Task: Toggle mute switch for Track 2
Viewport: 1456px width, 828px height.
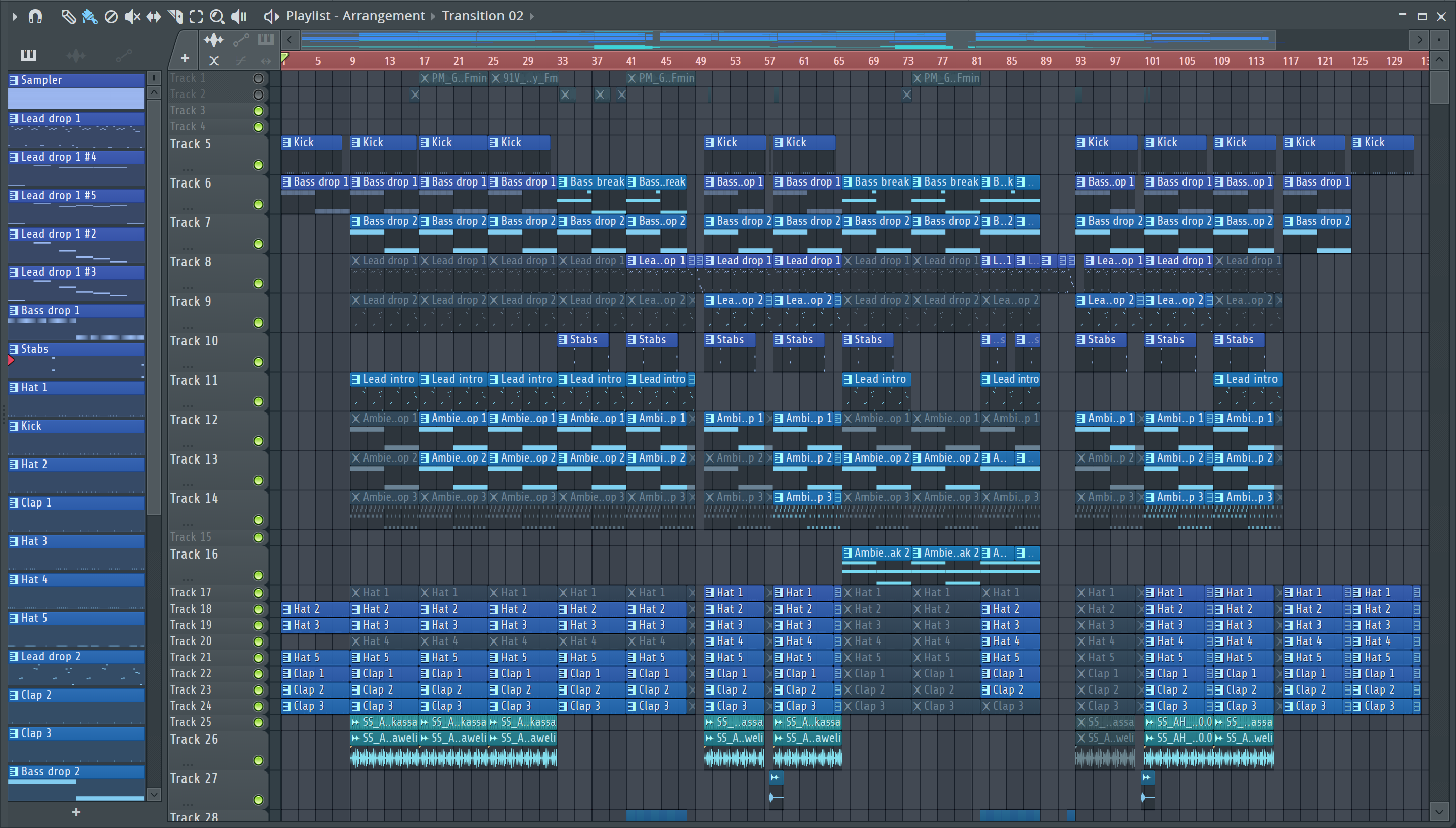Action: pos(258,95)
